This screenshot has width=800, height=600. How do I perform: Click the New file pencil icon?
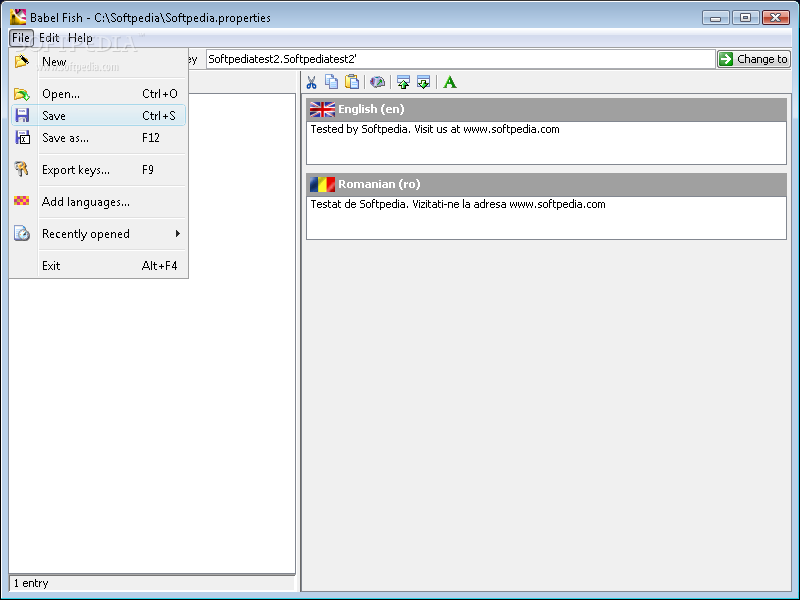pos(21,62)
